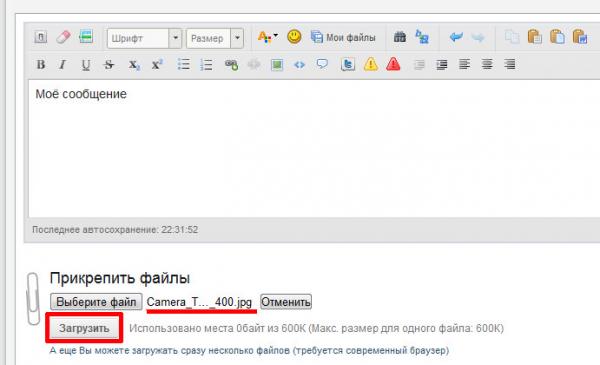Click the Последнее автосохранение timestamp text
600x365 pixels.
[x=115, y=230]
